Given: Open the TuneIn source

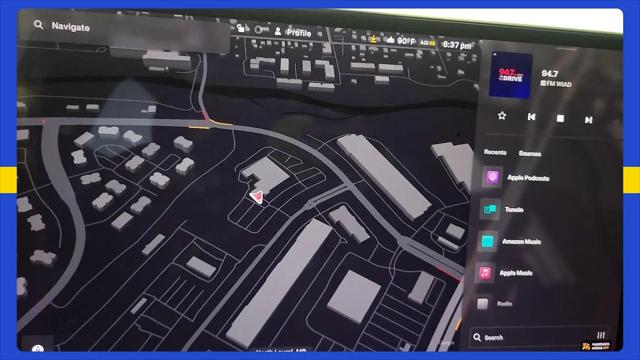Looking at the screenshot, I should (x=514, y=209).
